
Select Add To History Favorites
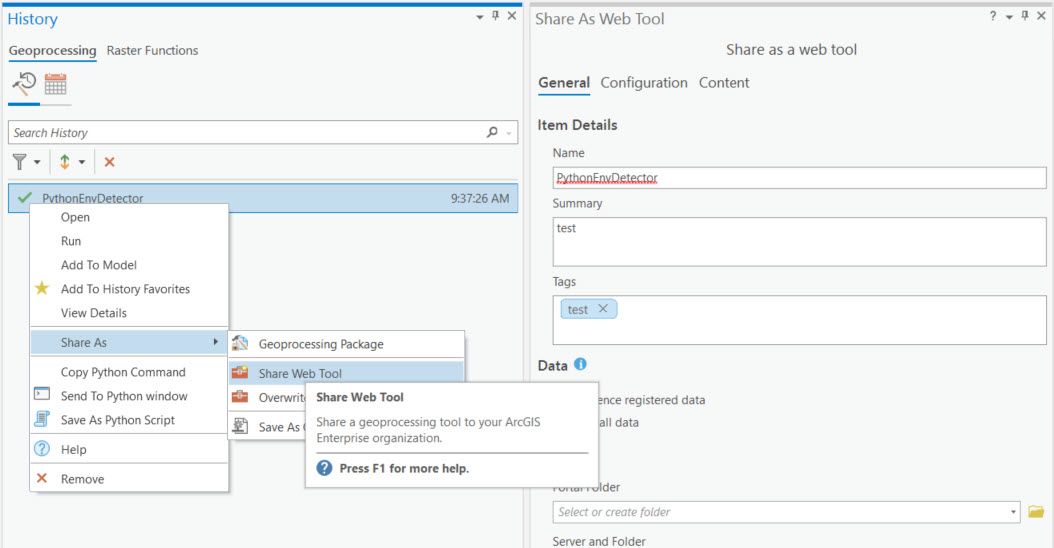coord(125,289)
